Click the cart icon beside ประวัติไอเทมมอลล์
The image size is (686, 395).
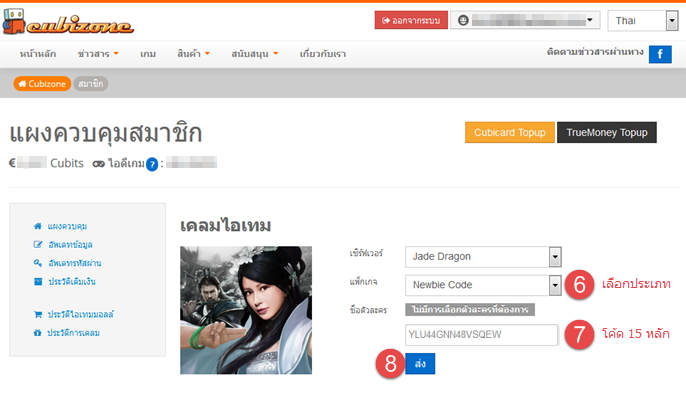[x=38, y=314]
